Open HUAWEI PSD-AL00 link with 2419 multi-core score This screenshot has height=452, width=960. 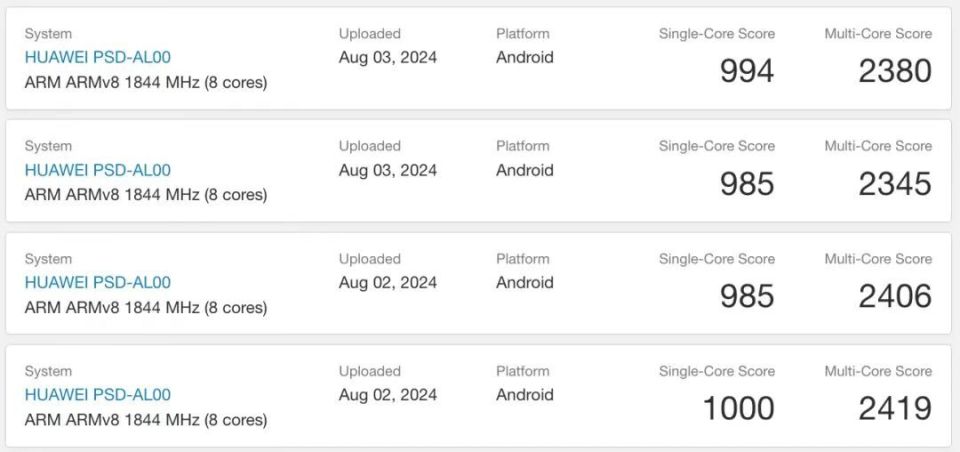(98, 395)
